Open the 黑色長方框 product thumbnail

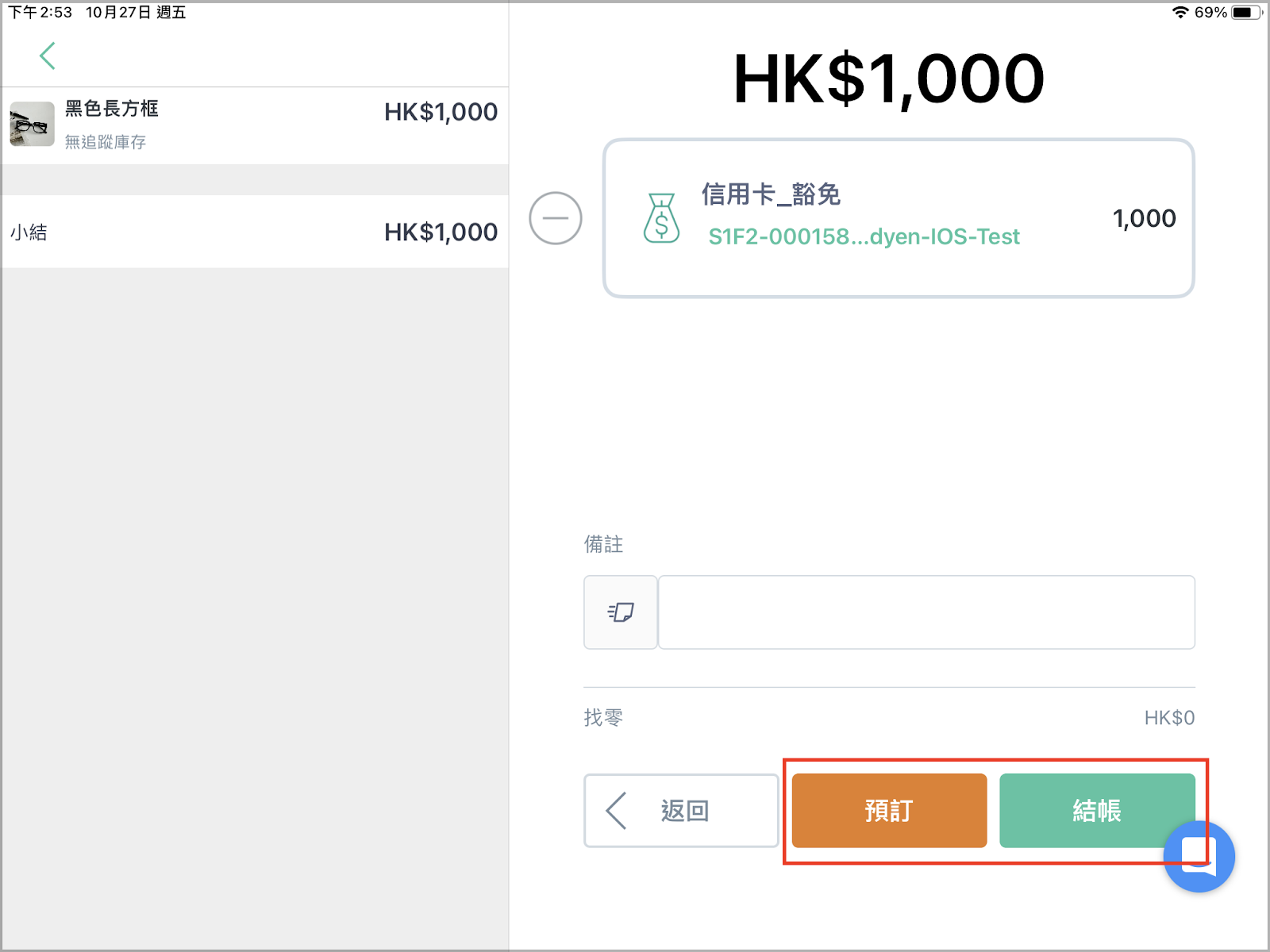pos(32,124)
